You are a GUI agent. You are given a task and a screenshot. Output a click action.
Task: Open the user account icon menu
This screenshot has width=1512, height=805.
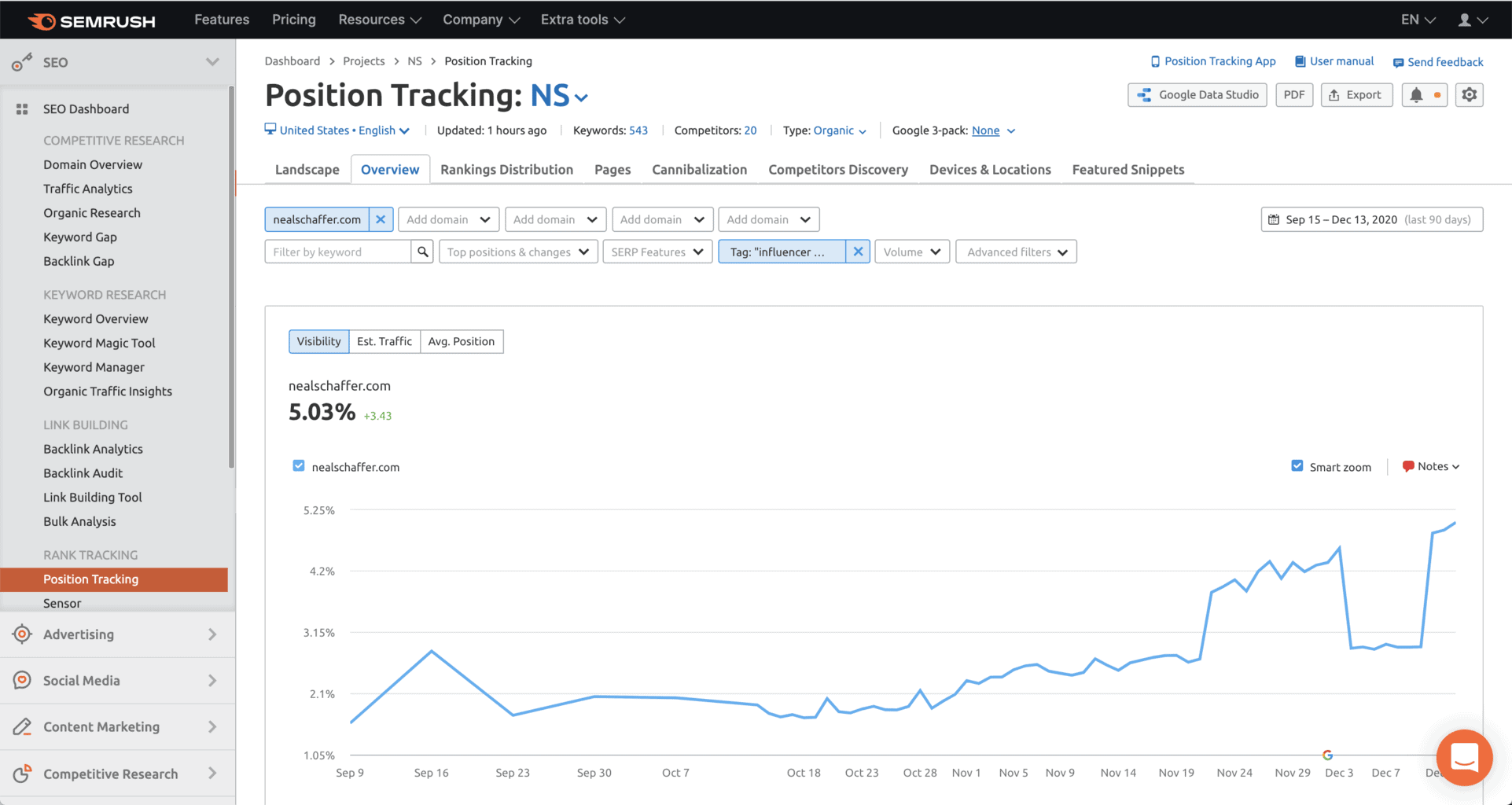[1472, 20]
